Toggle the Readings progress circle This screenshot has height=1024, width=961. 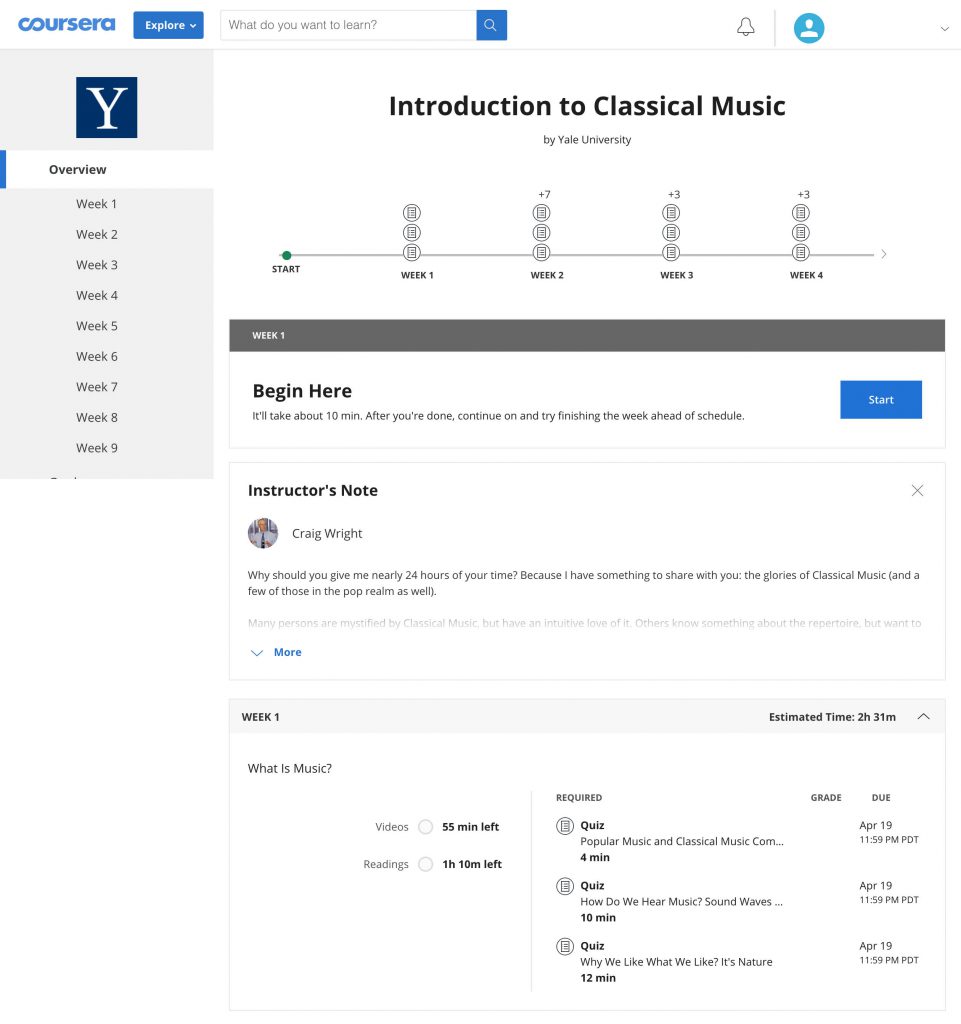point(426,864)
